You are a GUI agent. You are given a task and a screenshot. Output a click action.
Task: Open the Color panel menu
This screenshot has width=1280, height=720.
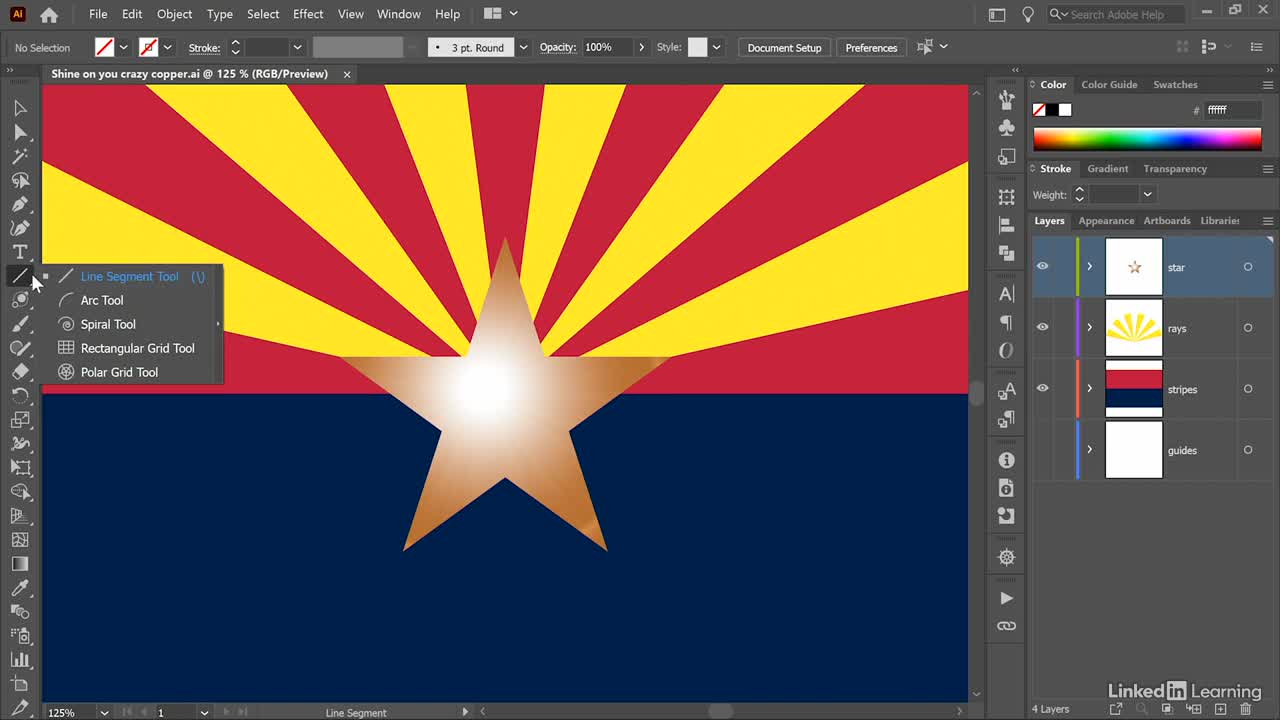(x=1268, y=85)
